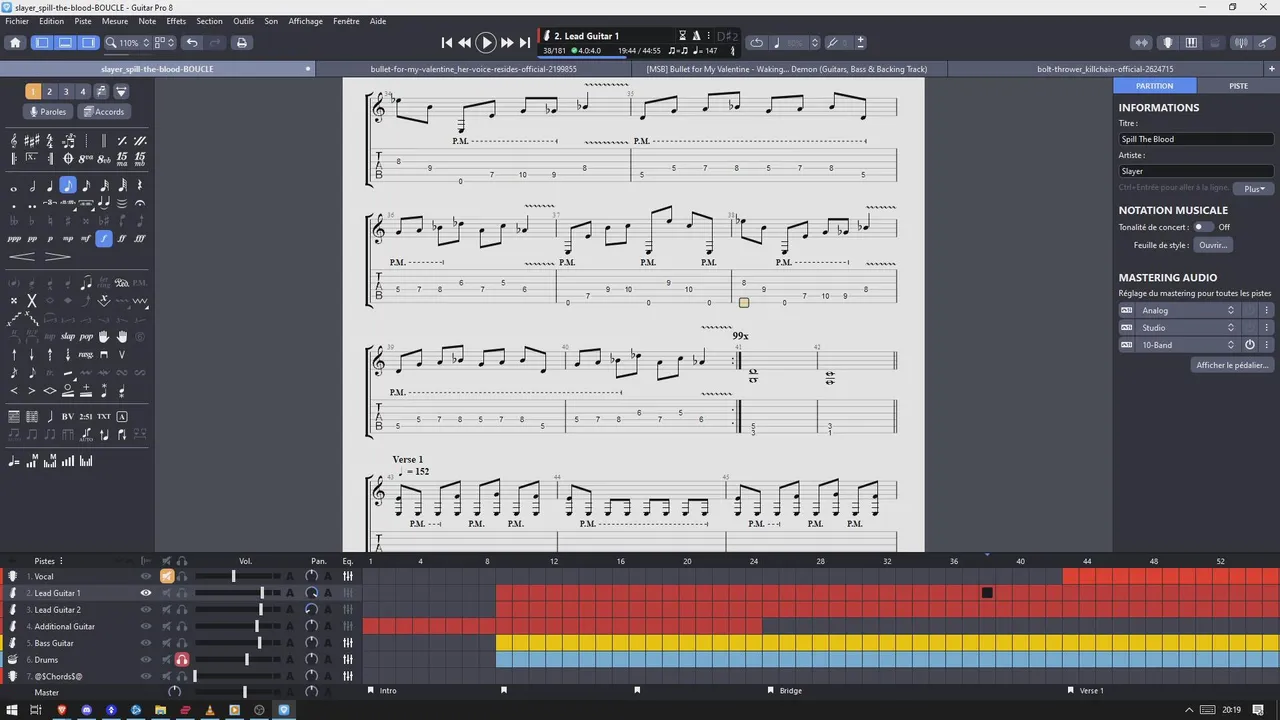This screenshot has height=720, width=1280.
Task: Open the Piste menu
Action: 83,21
